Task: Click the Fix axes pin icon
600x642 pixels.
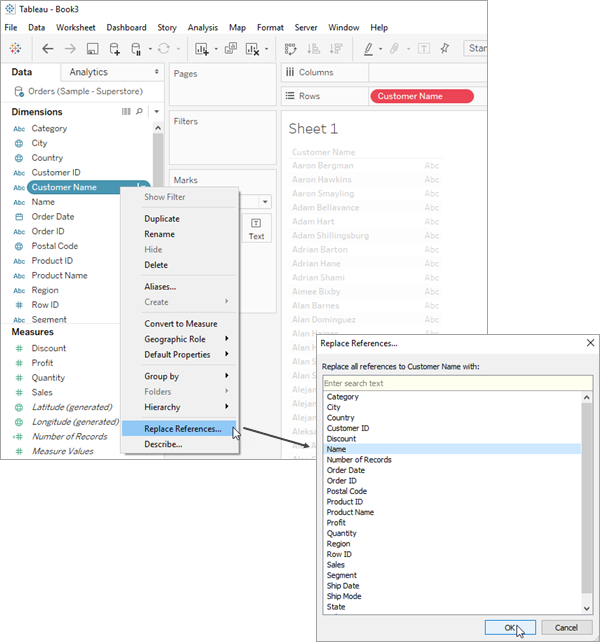Action: 445,48
